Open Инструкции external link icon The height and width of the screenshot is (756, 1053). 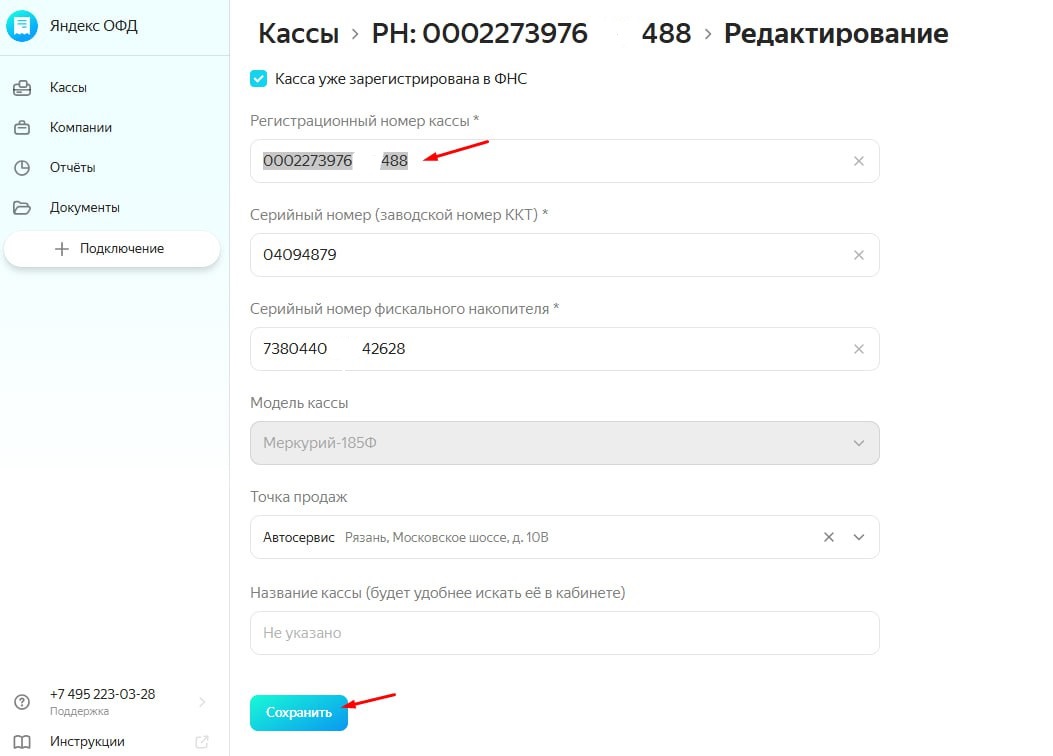coord(202,742)
